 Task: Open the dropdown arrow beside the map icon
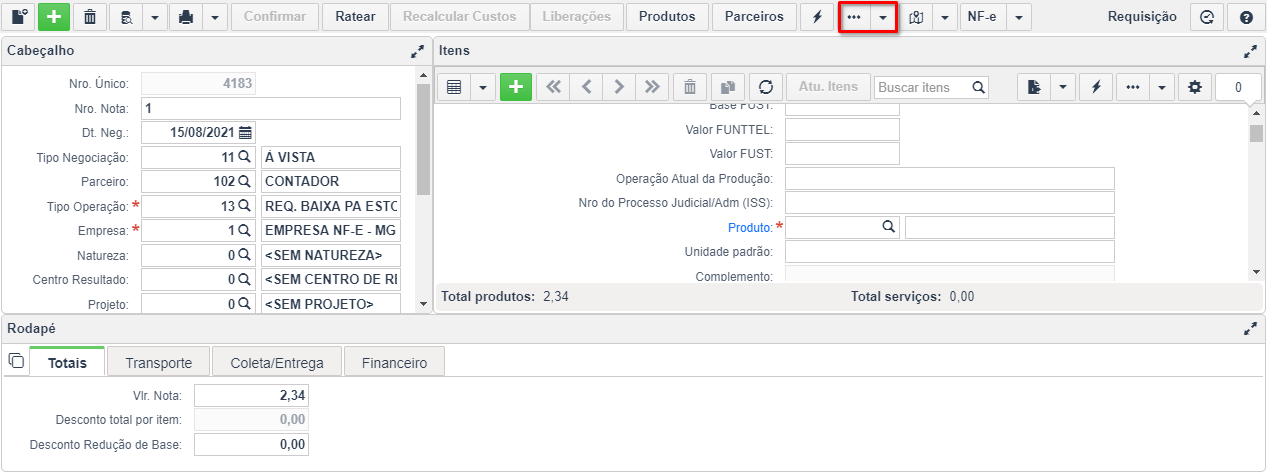click(943, 17)
